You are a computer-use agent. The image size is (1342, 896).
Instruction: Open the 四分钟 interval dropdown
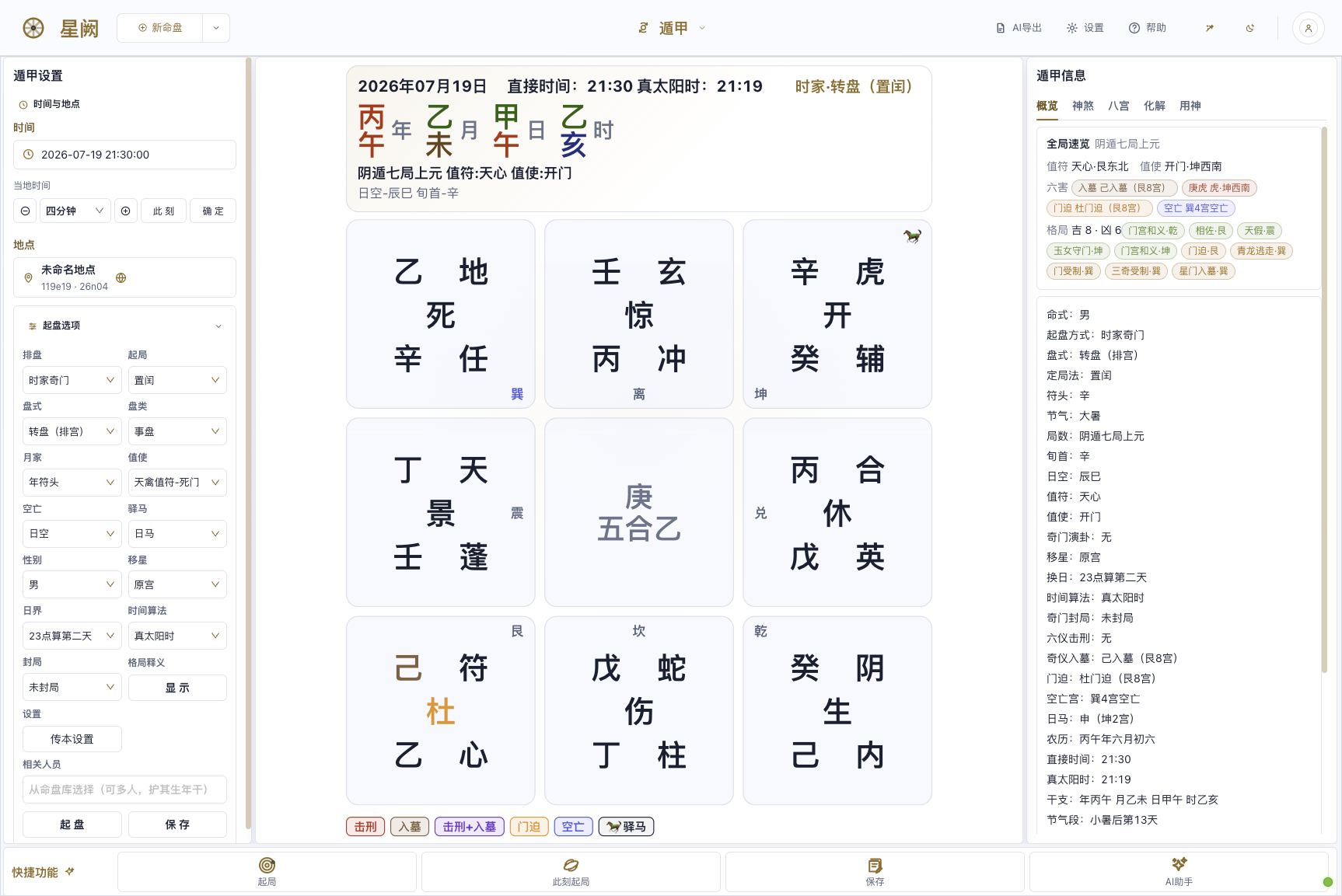75,211
